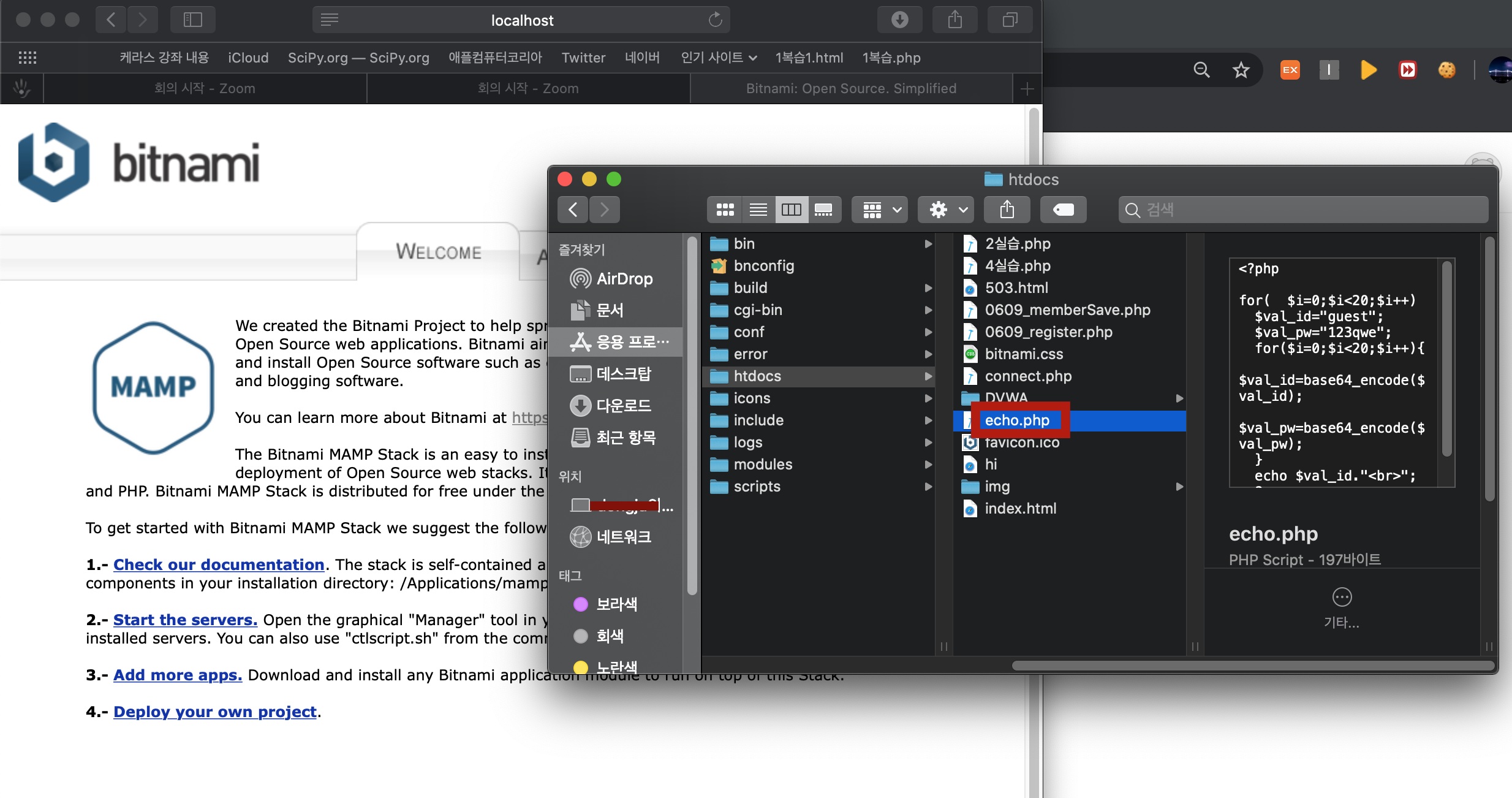Click Safari forward navigation arrow
This screenshot has width=1512, height=798.
point(143,20)
